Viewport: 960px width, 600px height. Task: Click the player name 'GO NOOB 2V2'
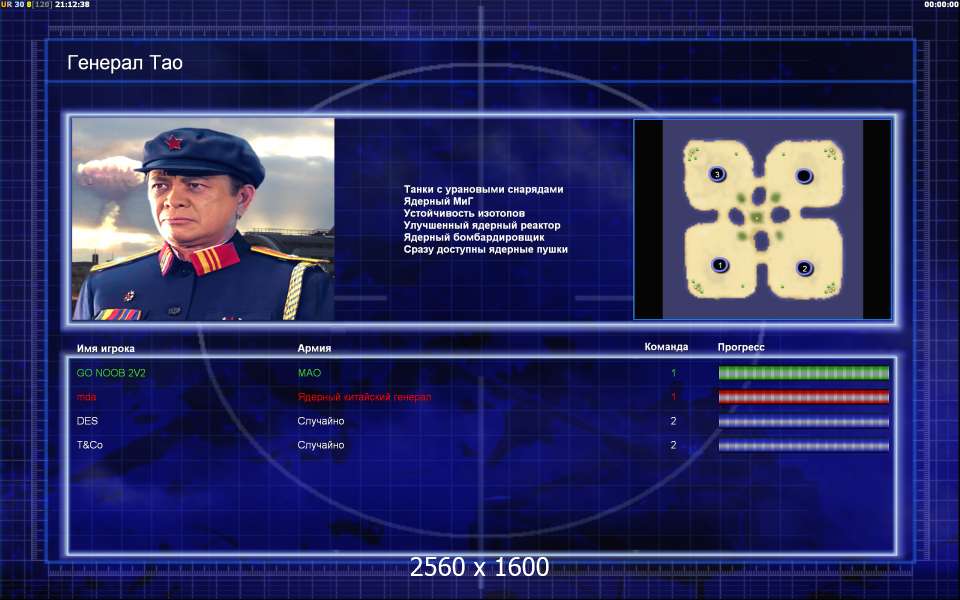pyautogui.click(x=111, y=373)
